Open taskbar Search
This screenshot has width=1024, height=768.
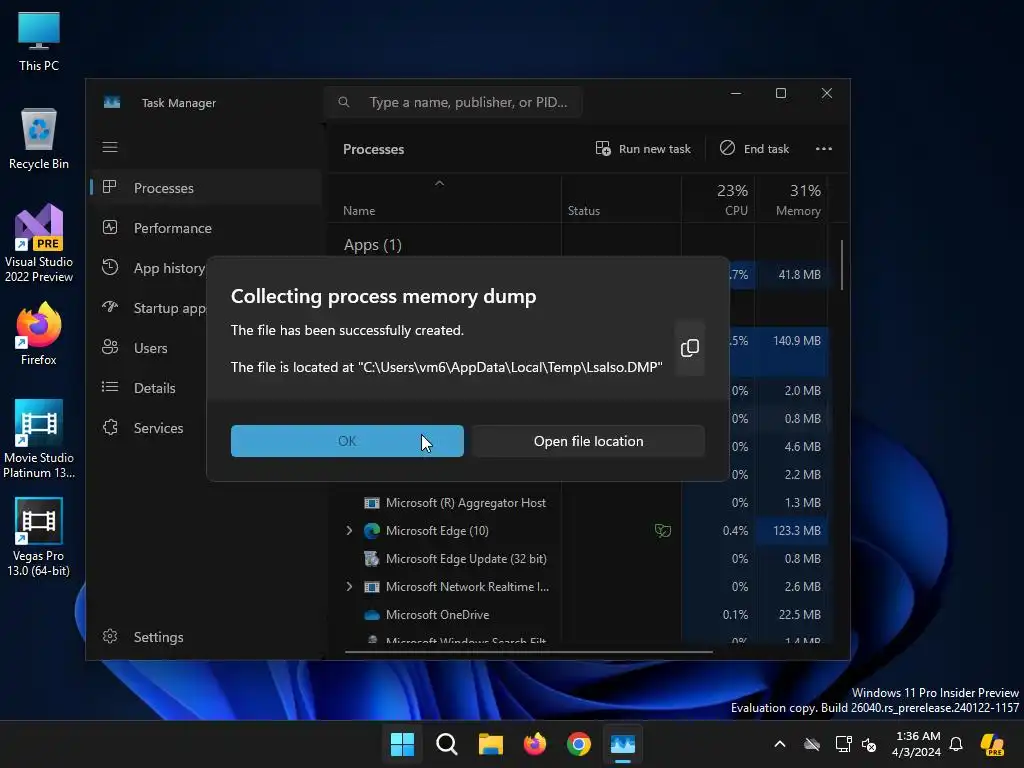[447, 744]
